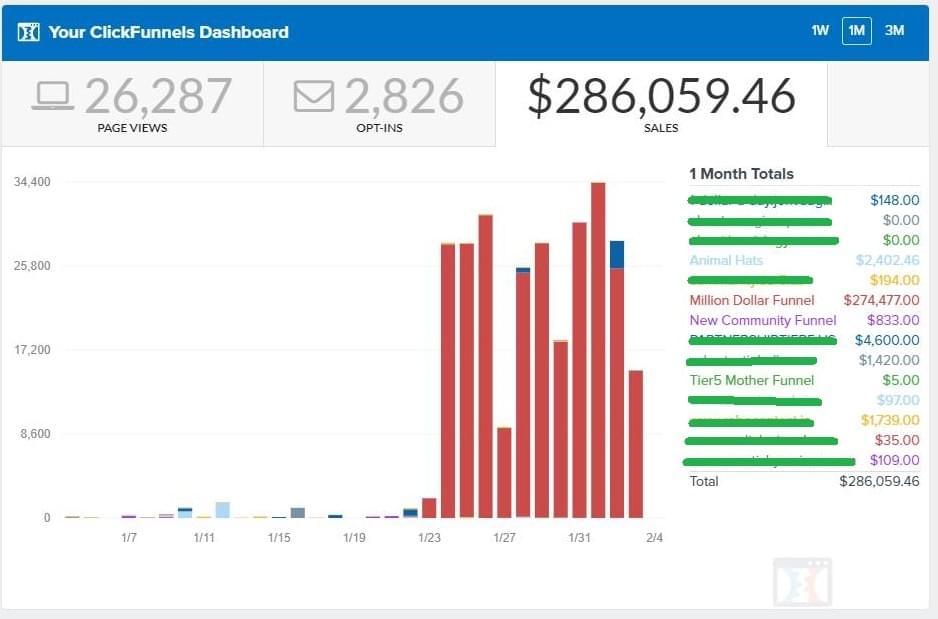The width and height of the screenshot is (938, 619).
Task: Click the 34,400 y-axis label
Action: pyautogui.click(x=32, y=182)
